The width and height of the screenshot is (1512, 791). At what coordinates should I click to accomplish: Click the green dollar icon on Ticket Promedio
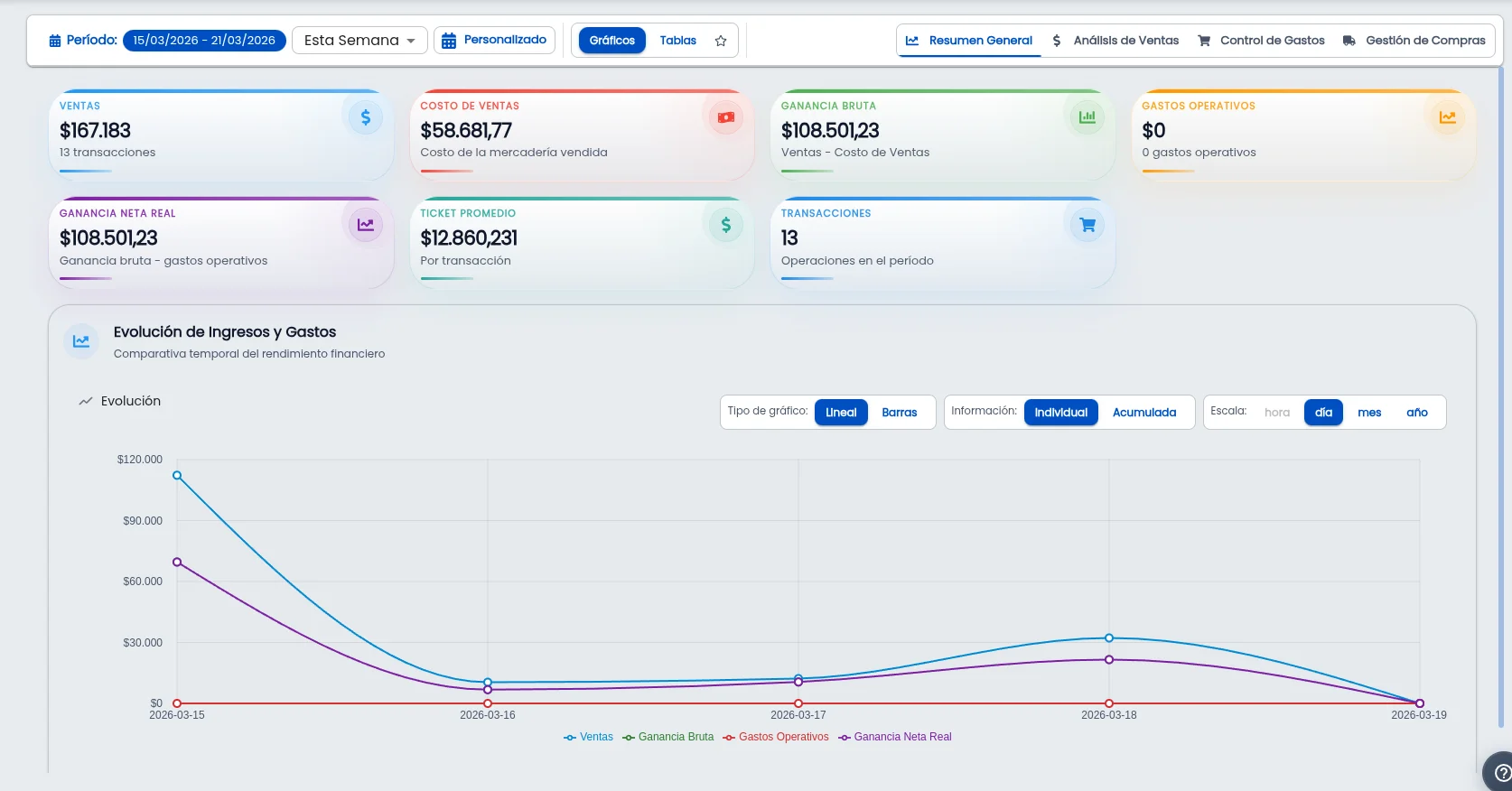[x=725, y=225]
